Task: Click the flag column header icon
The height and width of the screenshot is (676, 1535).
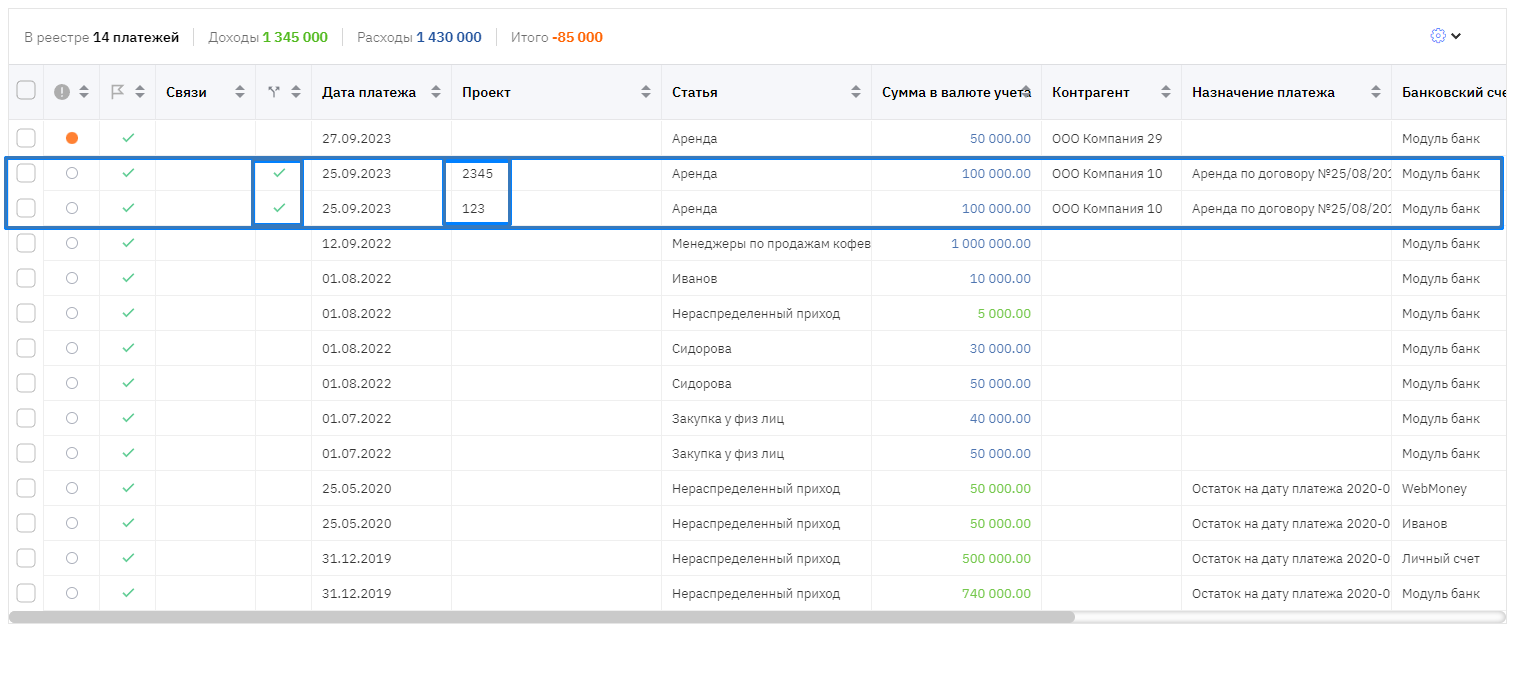Action: tap(118, 92)
